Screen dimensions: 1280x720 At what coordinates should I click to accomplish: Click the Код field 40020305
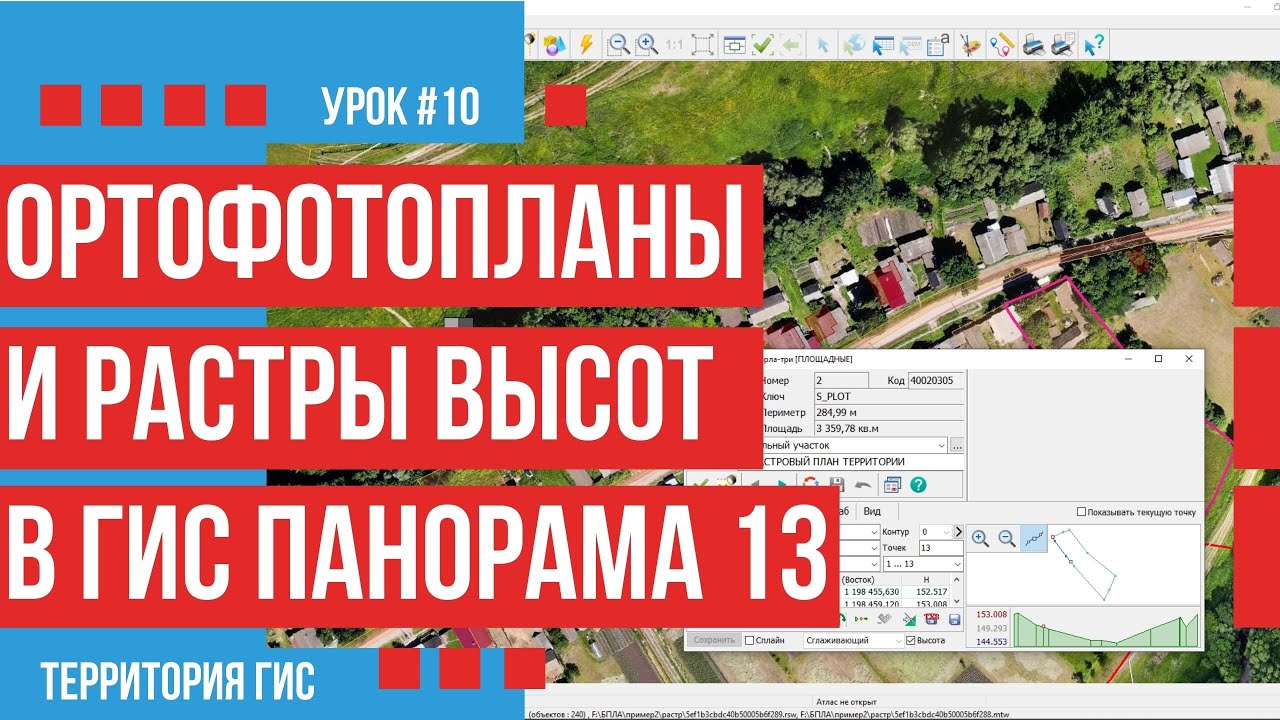click(x=936, y=380)
